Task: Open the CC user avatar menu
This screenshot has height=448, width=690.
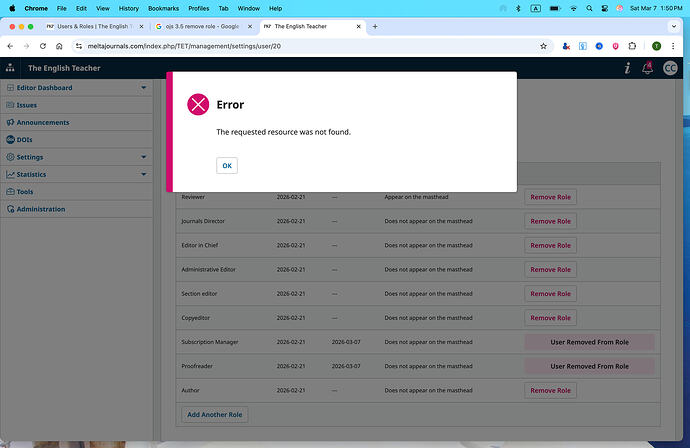Action: tap(671, 68)
